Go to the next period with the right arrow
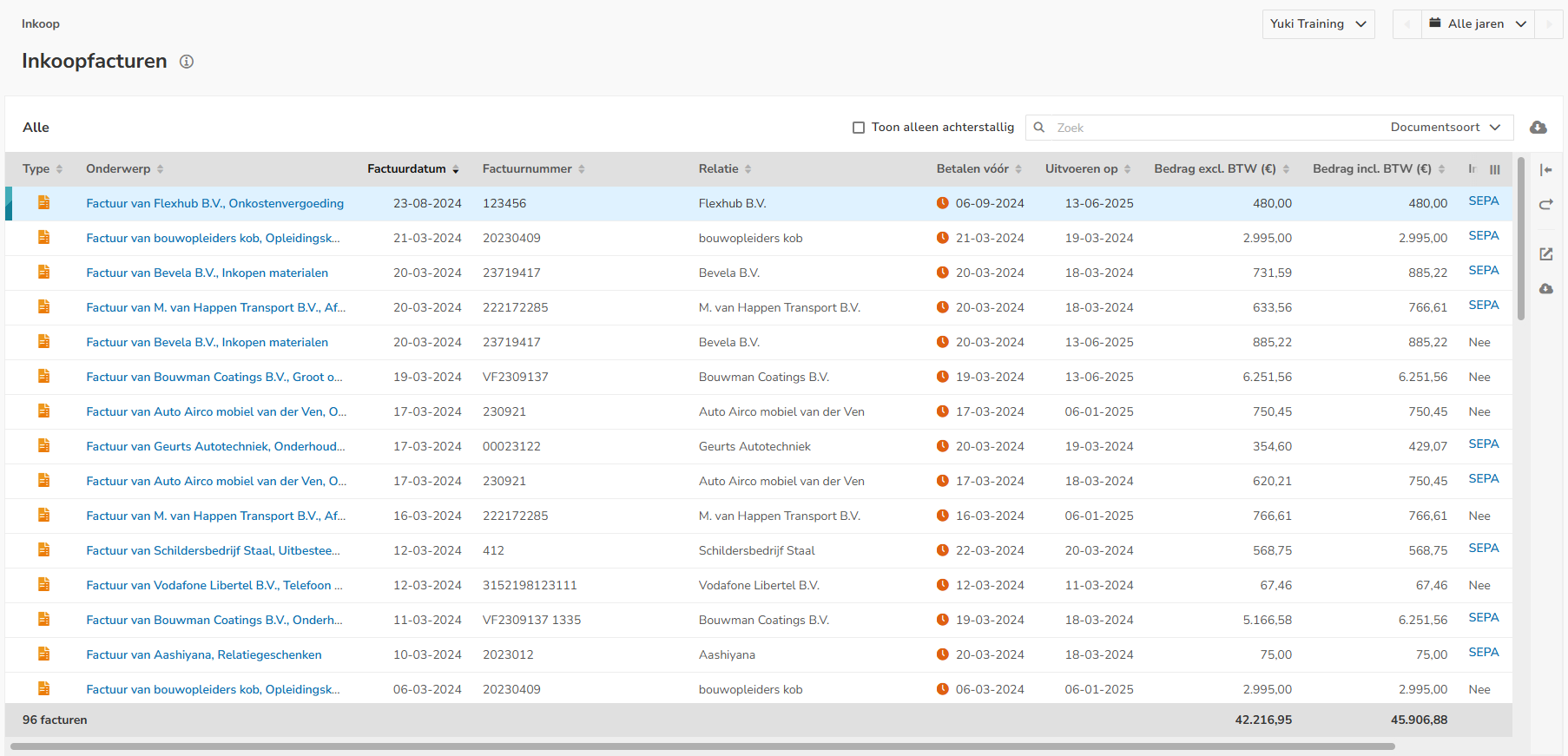The width and height of the screenshot is (1568, 756). (x=1549, y=24)
